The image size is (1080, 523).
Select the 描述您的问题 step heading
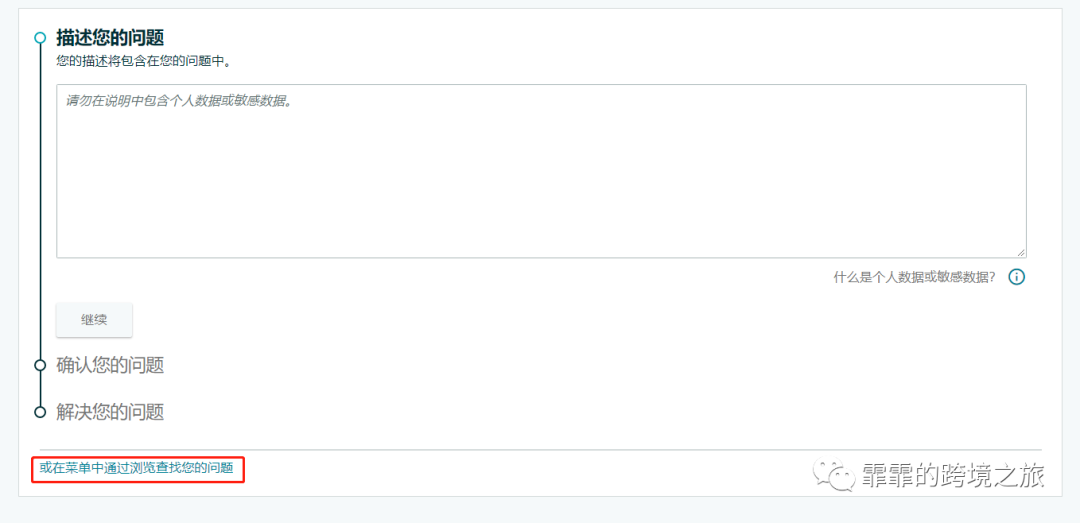[110, 37]
